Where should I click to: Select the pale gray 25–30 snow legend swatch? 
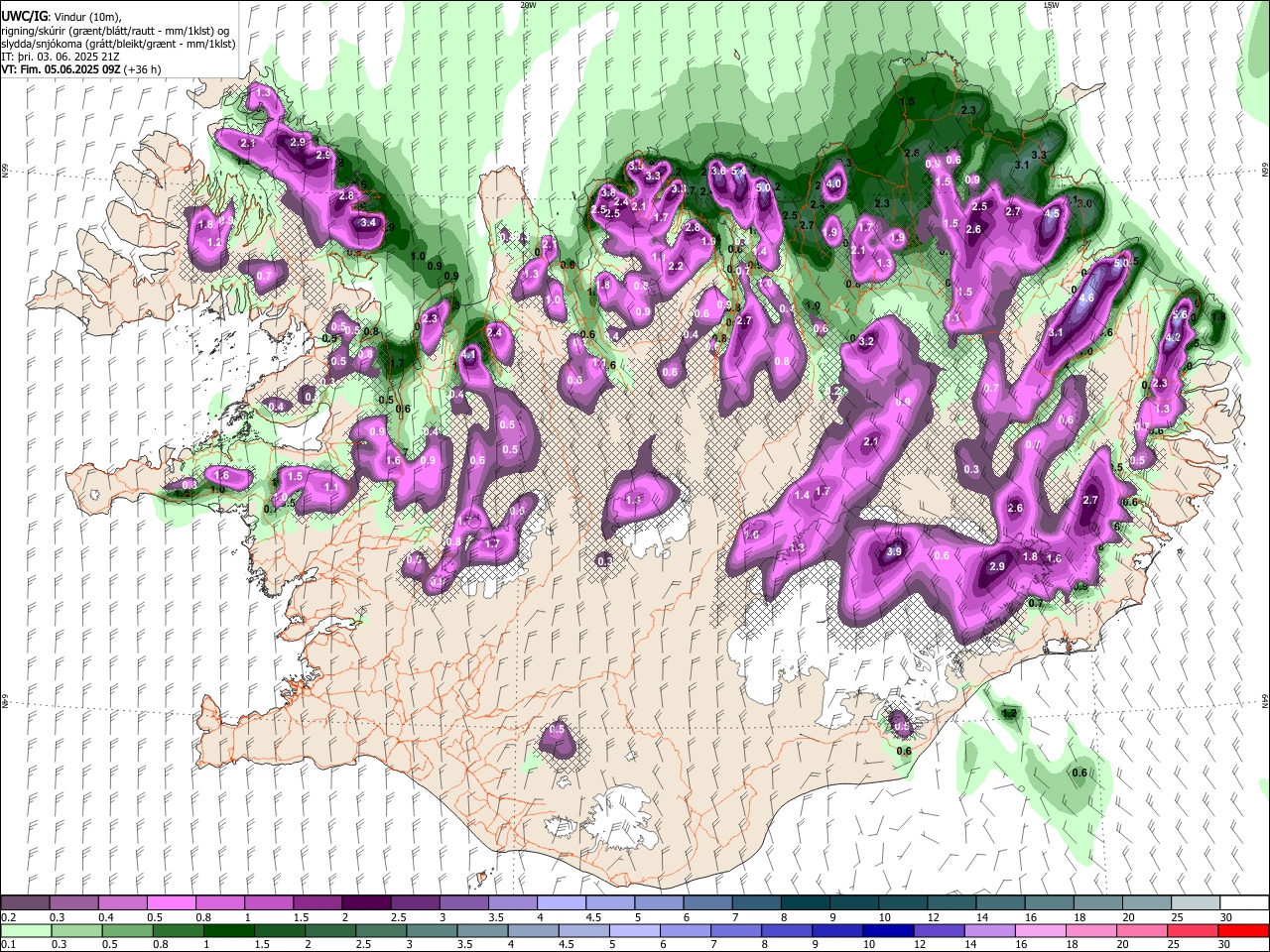click(1195, 902)
